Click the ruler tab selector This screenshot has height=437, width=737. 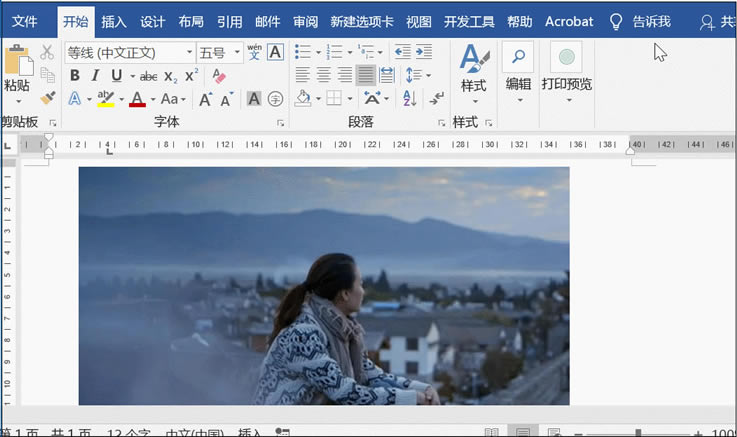pos(8,145)
